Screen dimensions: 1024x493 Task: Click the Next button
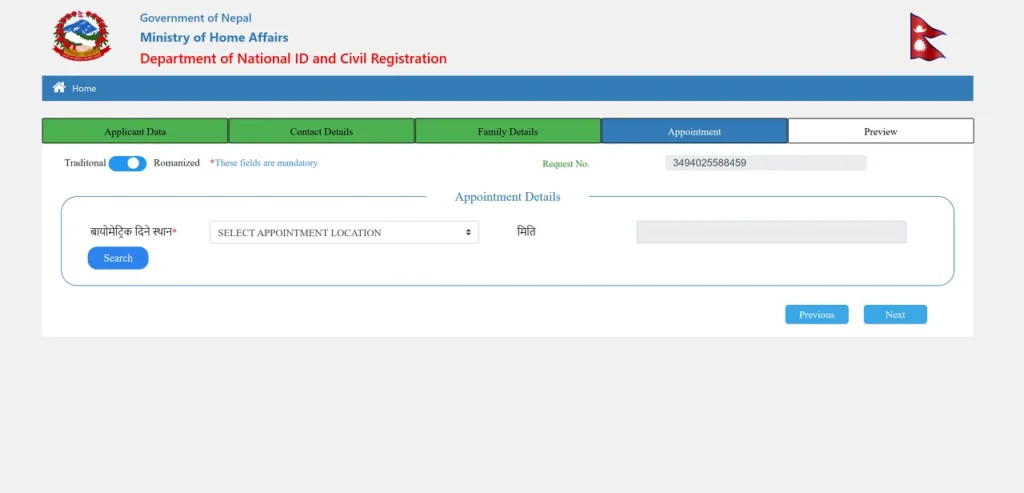[x=895, y=315]
